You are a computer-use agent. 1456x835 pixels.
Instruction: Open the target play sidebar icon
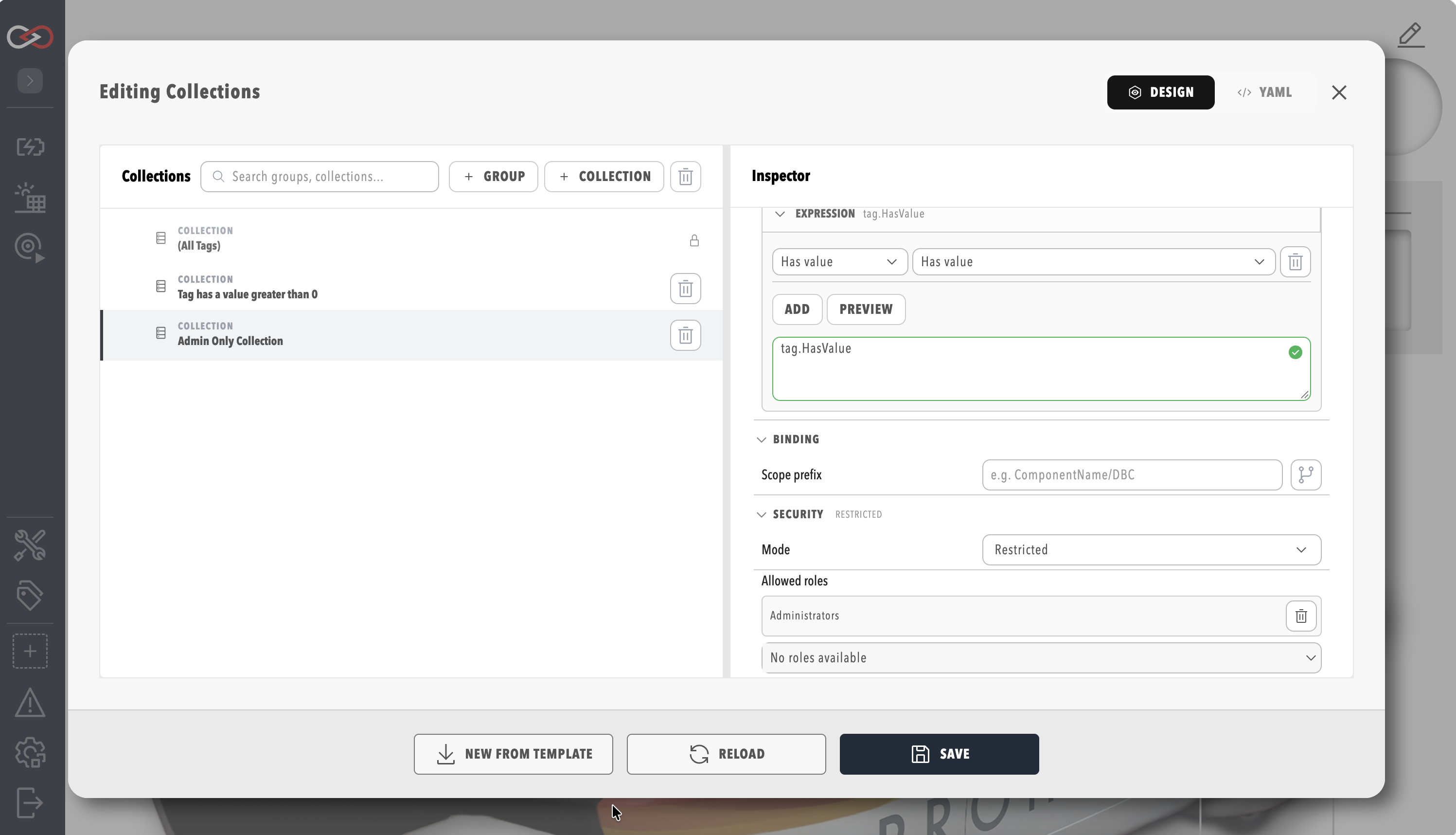point(30,248)
